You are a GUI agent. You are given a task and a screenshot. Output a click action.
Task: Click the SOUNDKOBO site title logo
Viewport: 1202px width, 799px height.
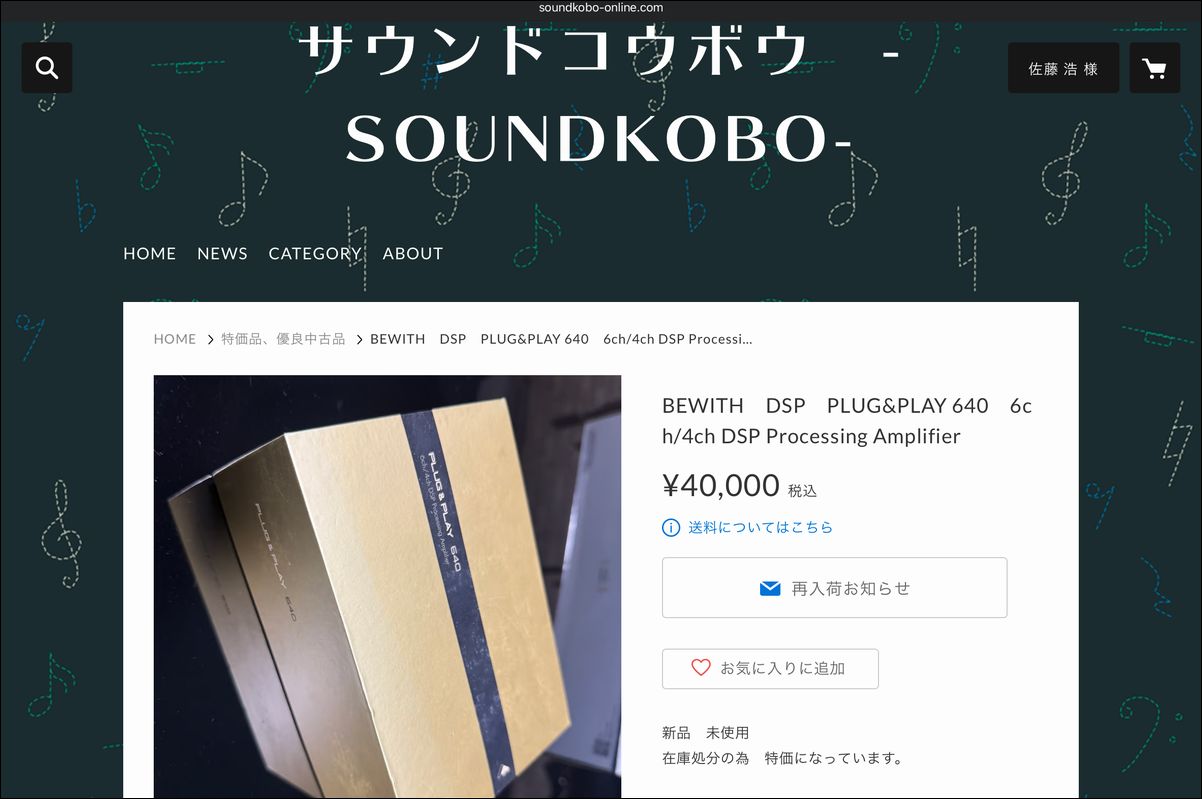[600, 95]
